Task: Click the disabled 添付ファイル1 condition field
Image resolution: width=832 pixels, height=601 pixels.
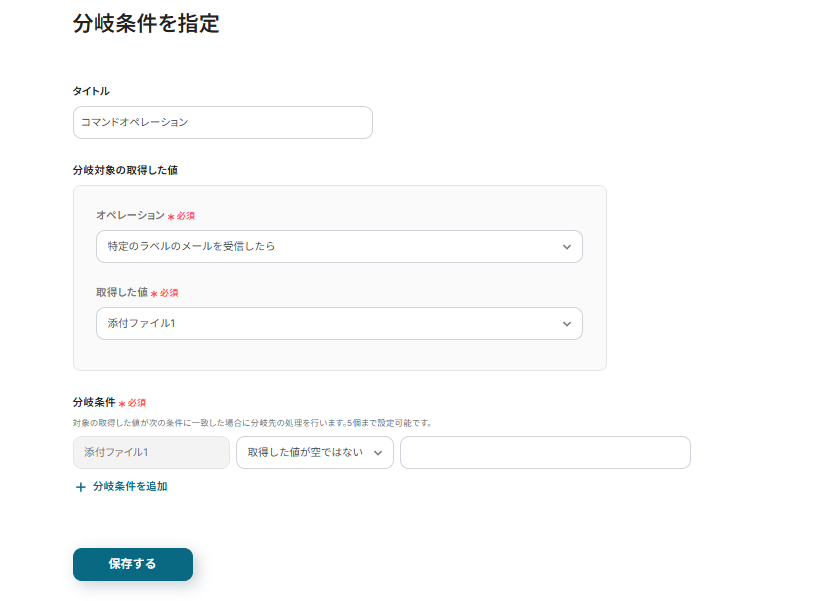Action: pos(151,452)
